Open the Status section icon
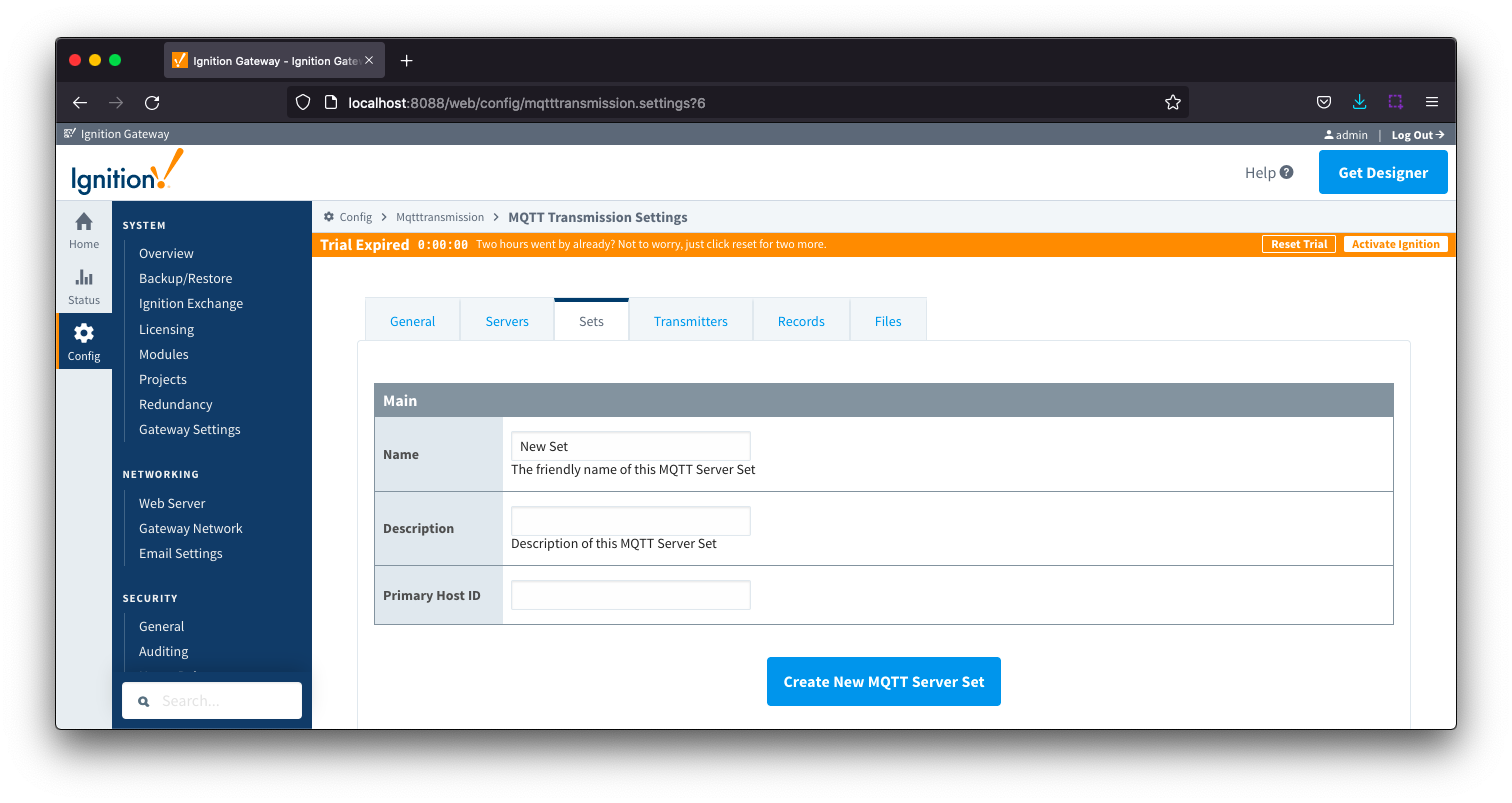 click(x=84, y=278)
